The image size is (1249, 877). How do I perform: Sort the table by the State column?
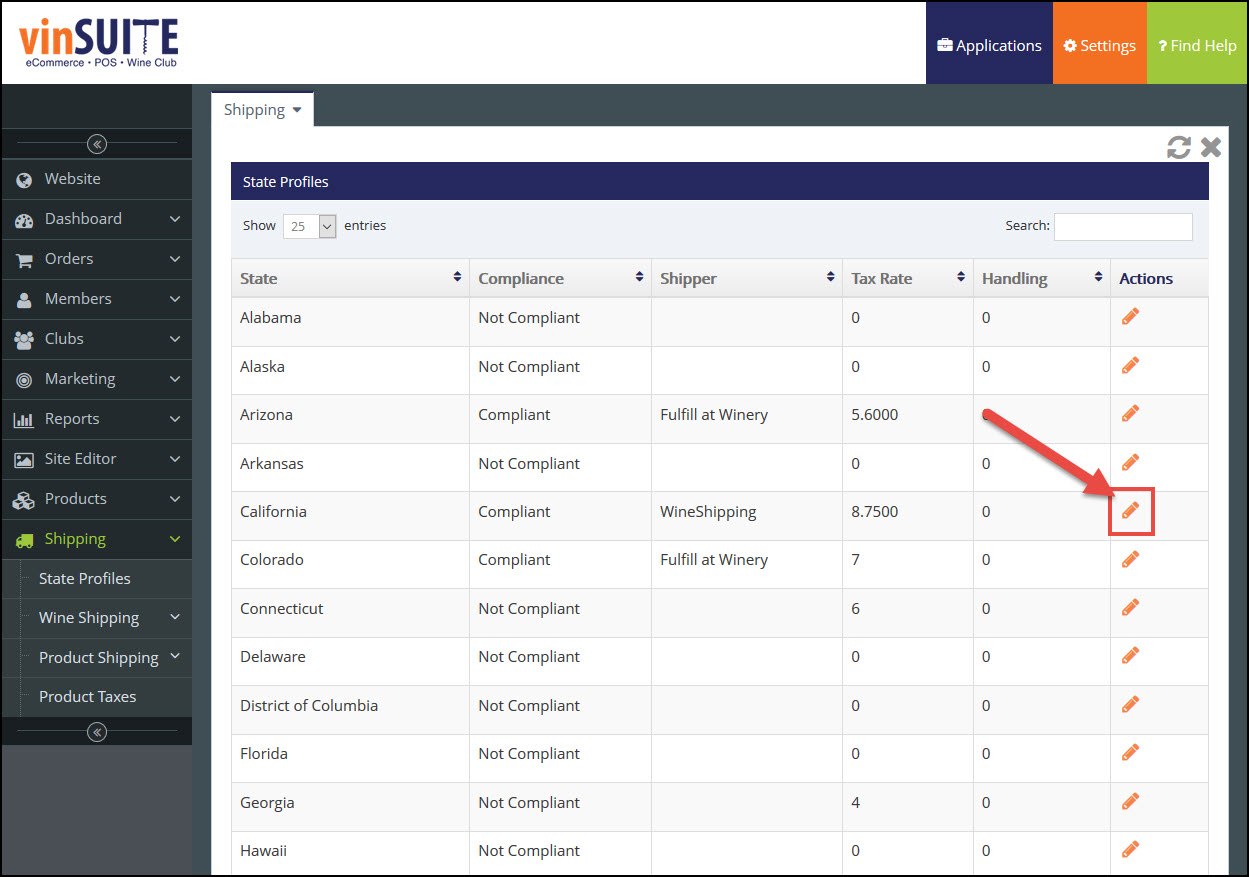point(350,278)
